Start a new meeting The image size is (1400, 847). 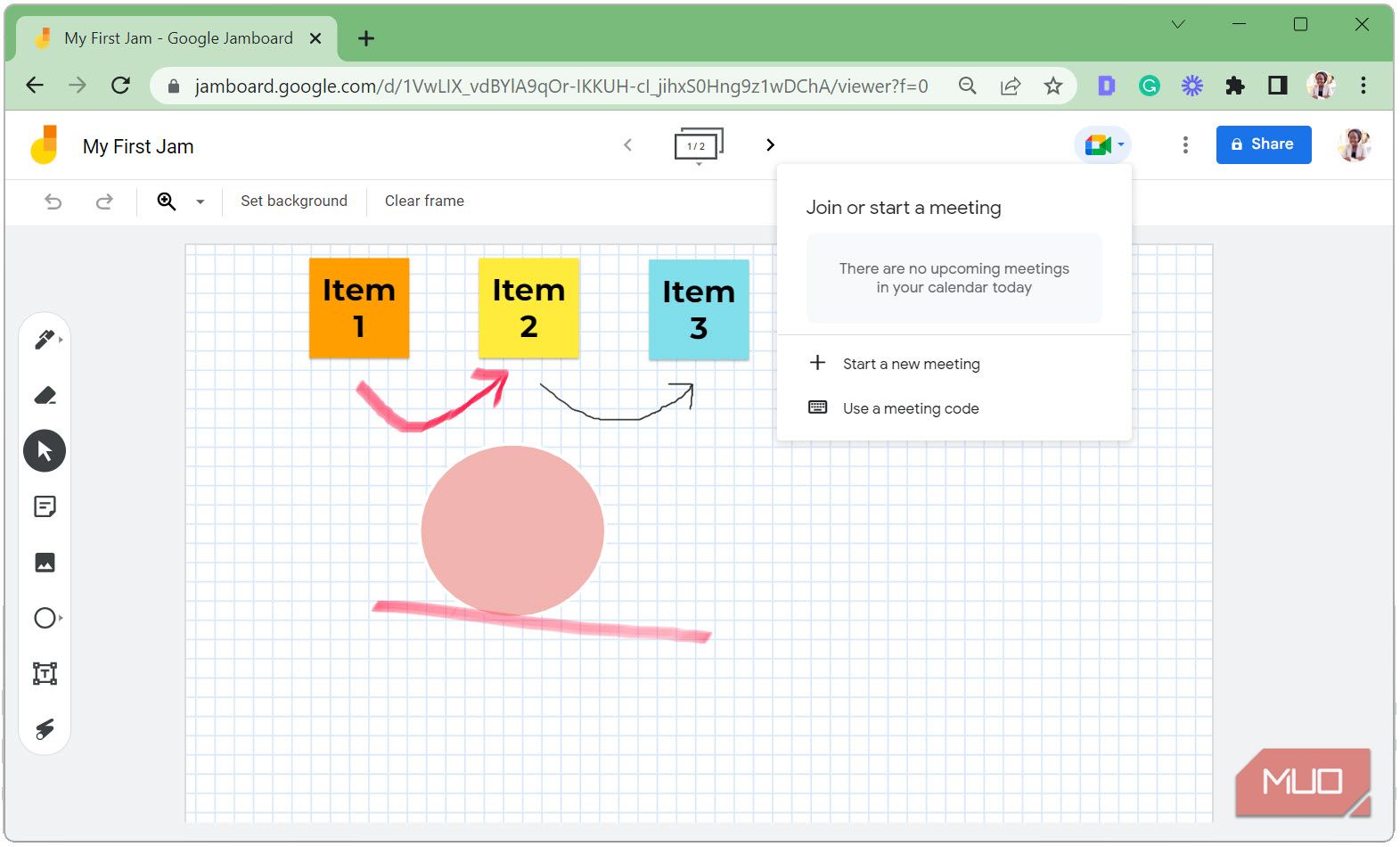point(954,364)
